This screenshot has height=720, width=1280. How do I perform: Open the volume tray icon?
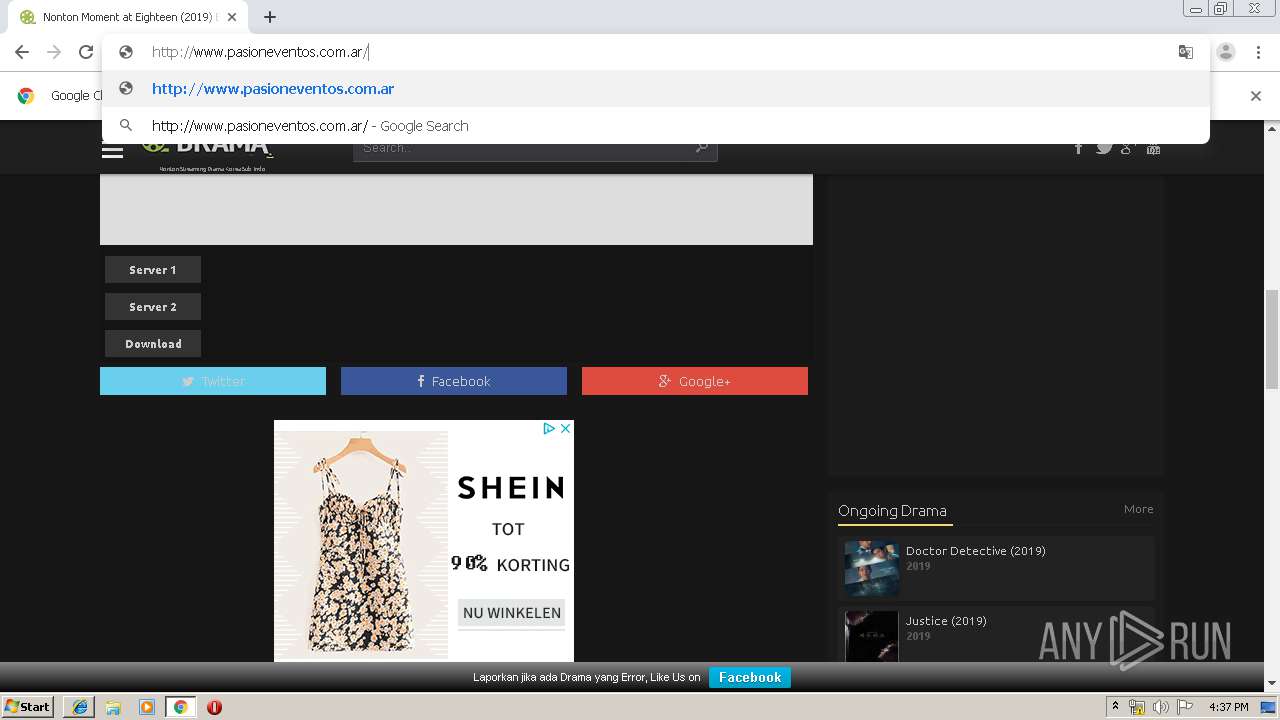pyautogui.click(x=1161, y=707)
